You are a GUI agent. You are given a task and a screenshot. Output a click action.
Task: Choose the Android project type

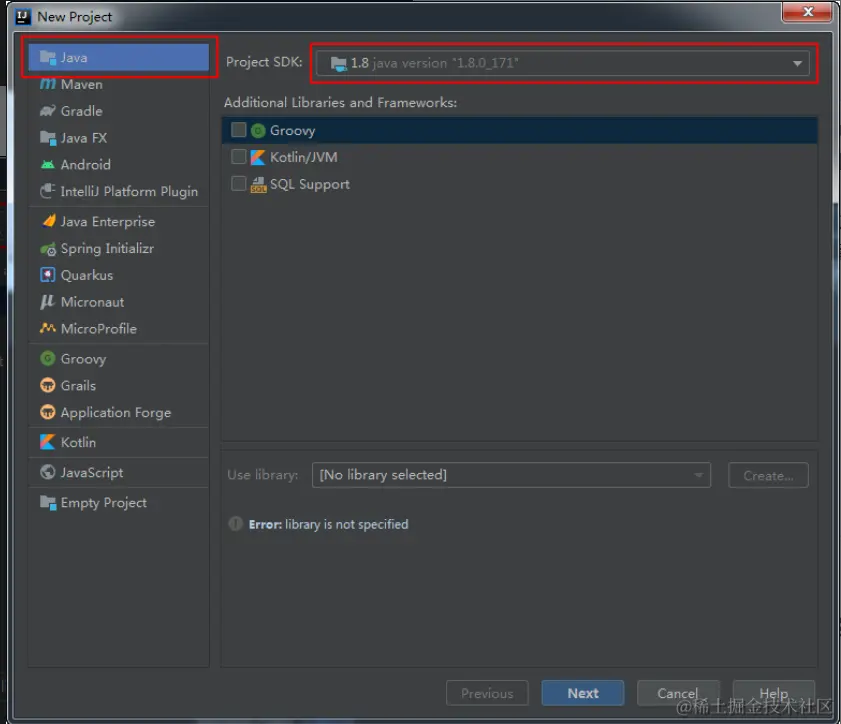pos(118,165)
